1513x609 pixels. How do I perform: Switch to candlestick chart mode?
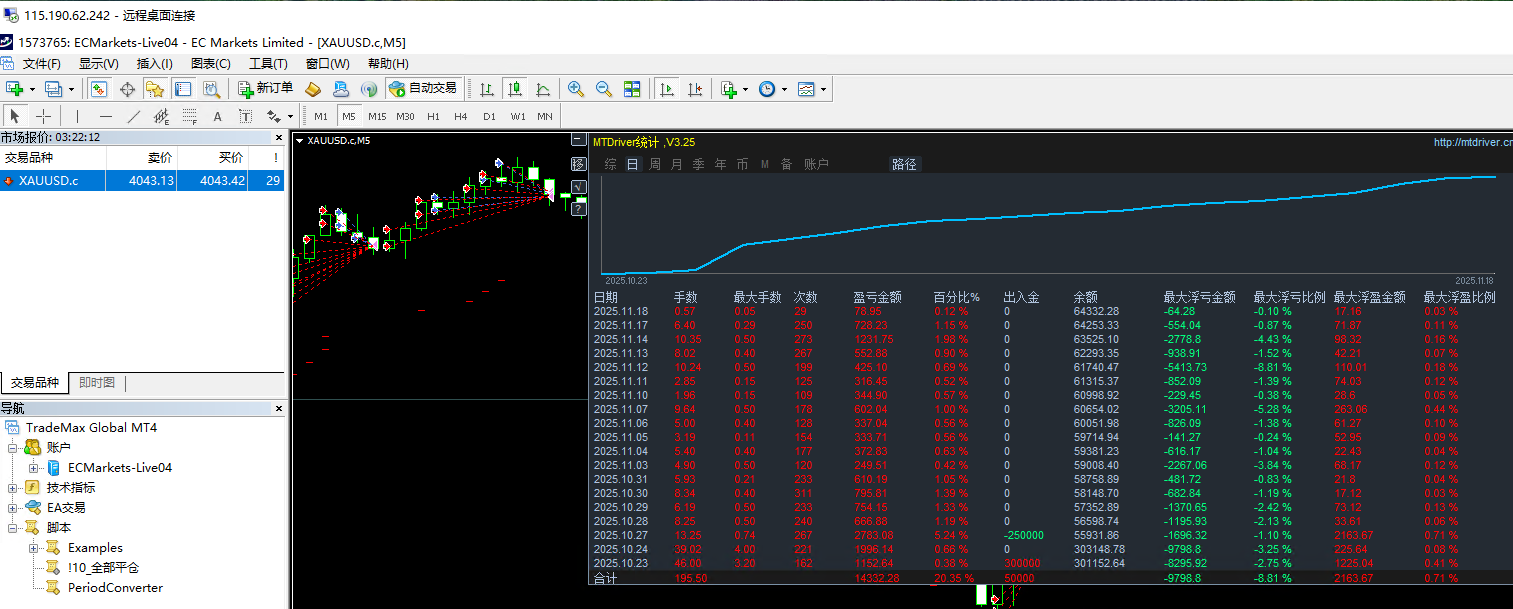[515, 88]
